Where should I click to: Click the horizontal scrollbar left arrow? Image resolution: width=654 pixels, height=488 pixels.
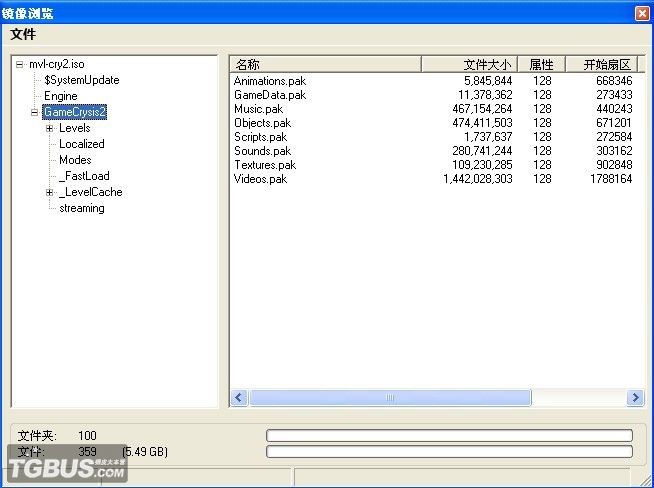239,398
